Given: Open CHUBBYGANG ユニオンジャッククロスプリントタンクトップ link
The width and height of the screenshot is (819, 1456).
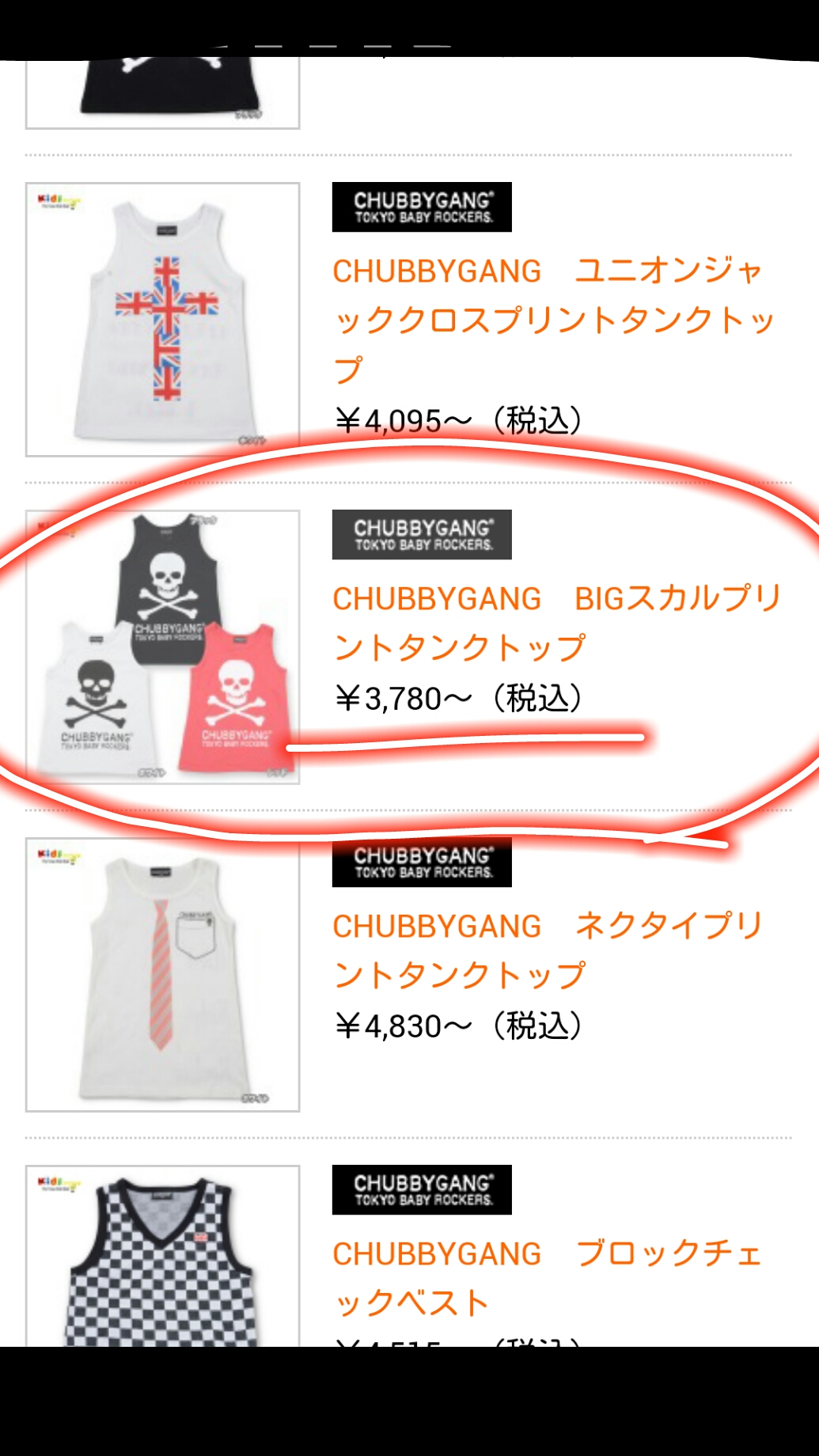Looking at the screenshot, I should (x=553, y=320).
